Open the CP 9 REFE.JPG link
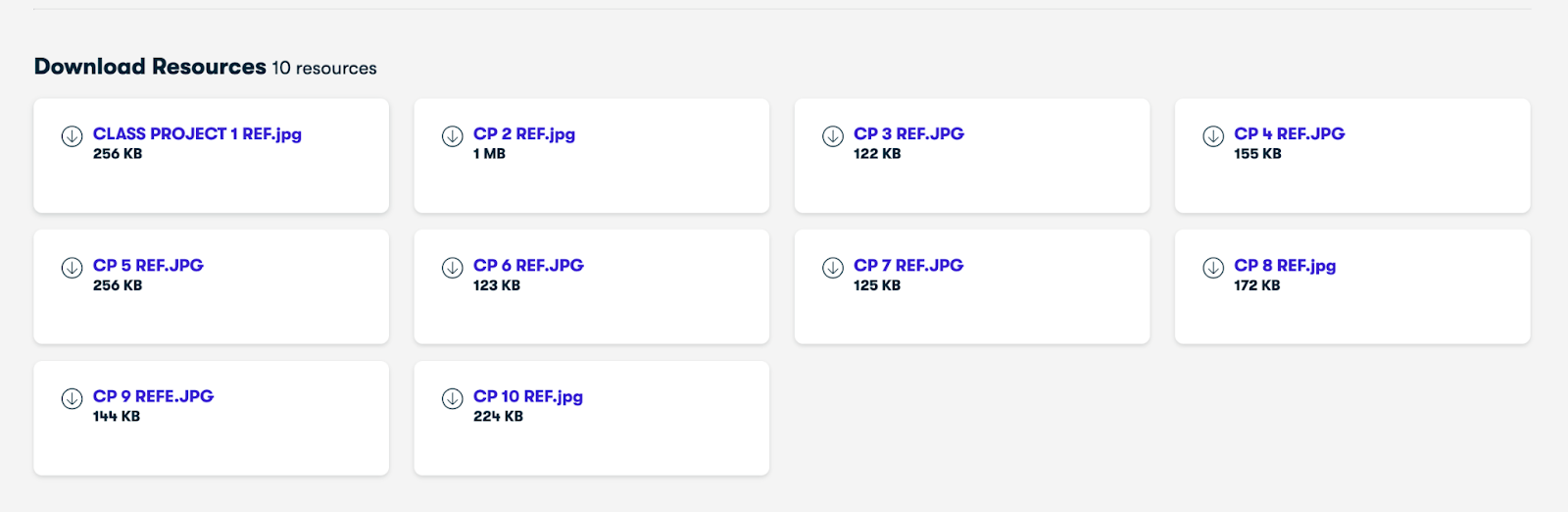The image size is (1568, 512). (x=153, y=396)
